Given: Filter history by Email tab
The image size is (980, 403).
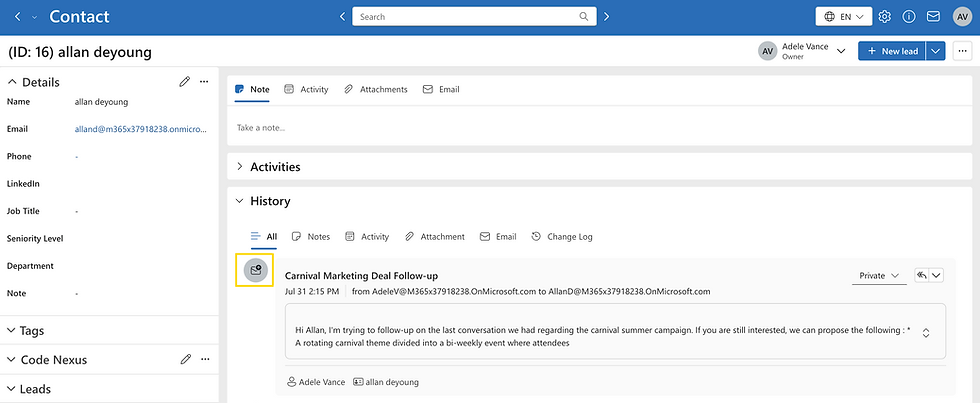Looking at the screenshot, I should 498,237.
